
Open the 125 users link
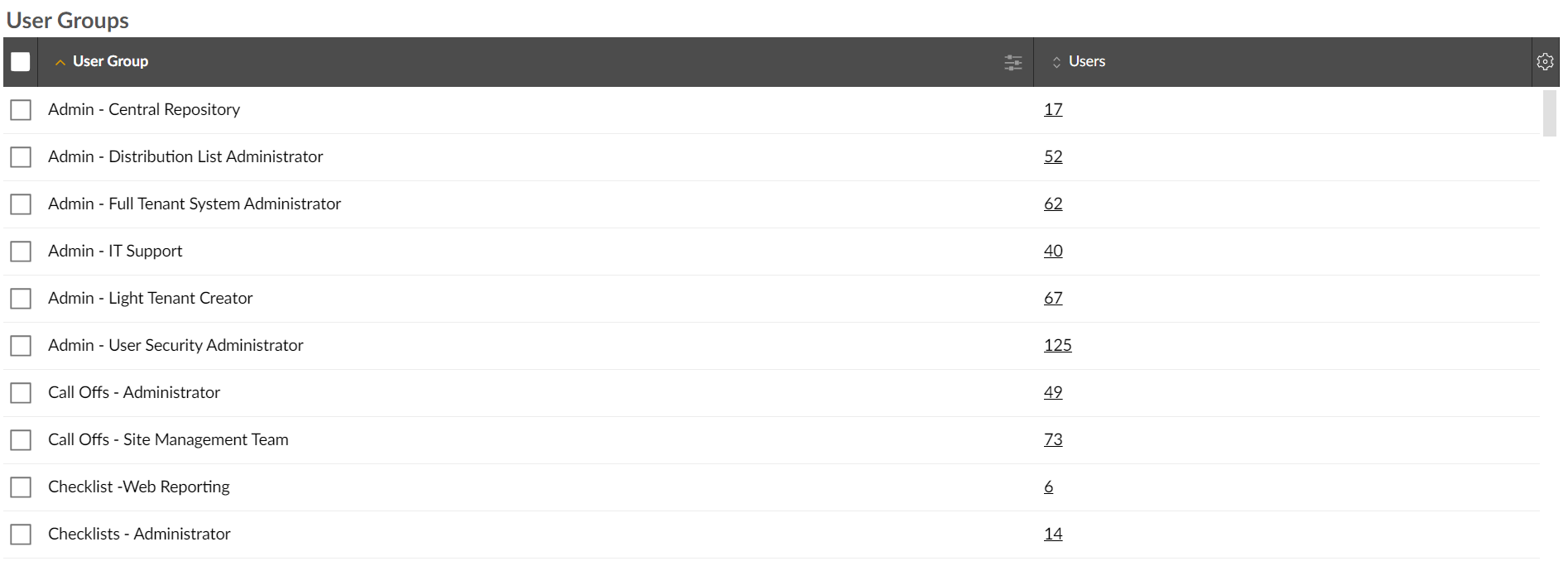point(1057,345)
